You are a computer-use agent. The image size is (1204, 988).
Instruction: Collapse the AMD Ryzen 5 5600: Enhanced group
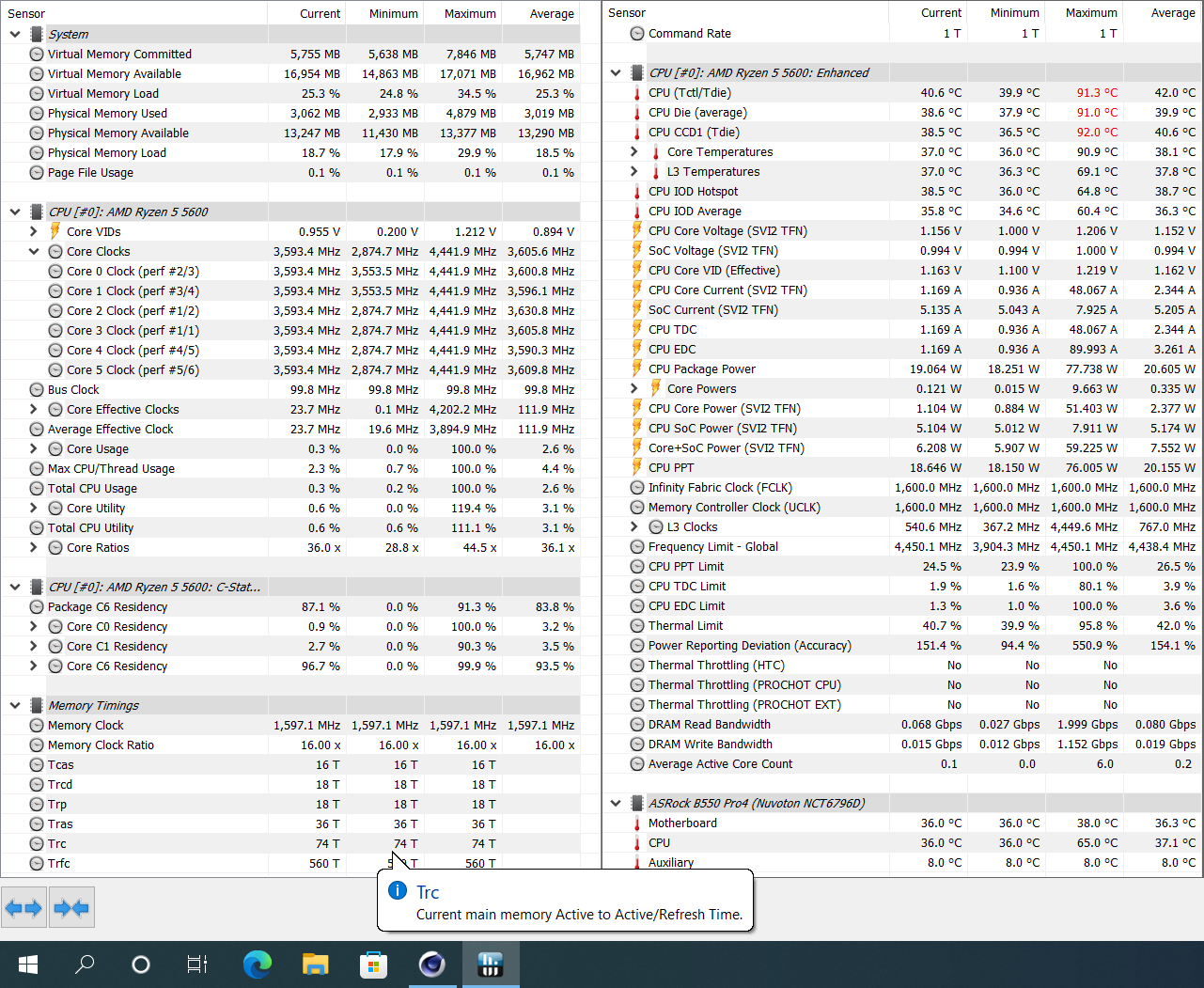(x=616, y=72)
